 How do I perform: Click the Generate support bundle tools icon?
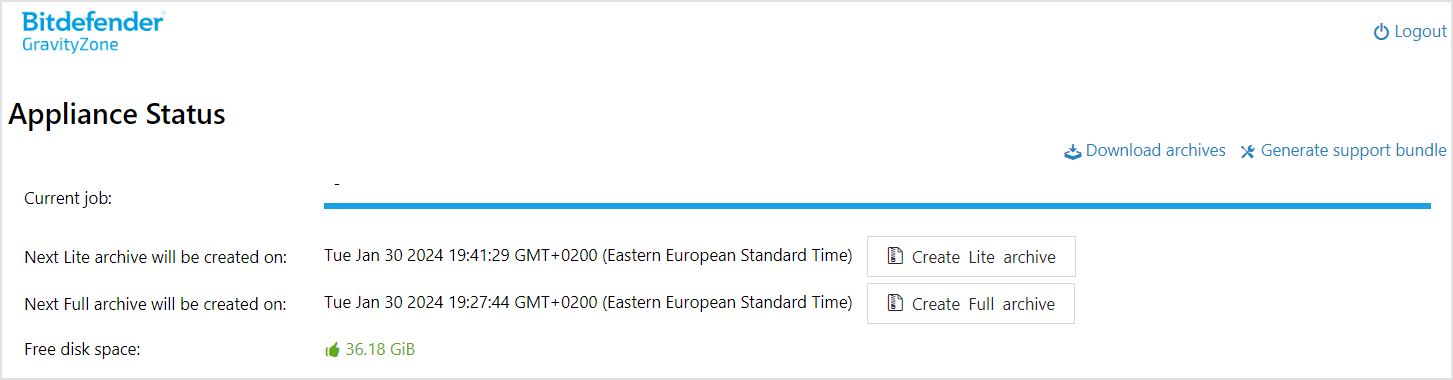1247,152
